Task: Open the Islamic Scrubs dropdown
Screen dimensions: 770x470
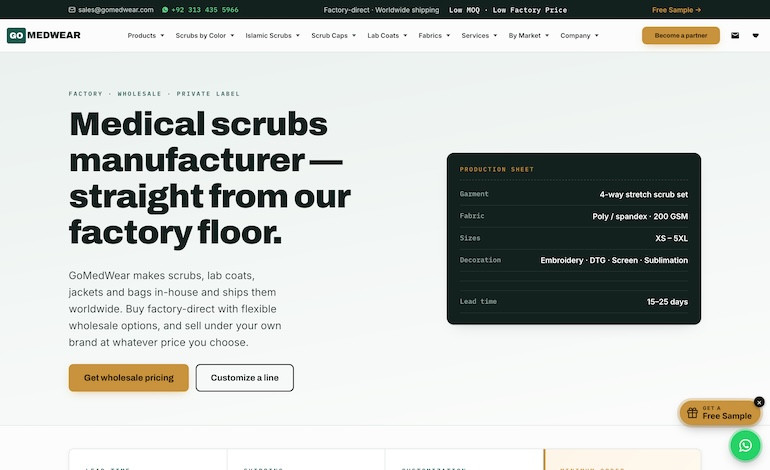Action: tap(273, 35)
